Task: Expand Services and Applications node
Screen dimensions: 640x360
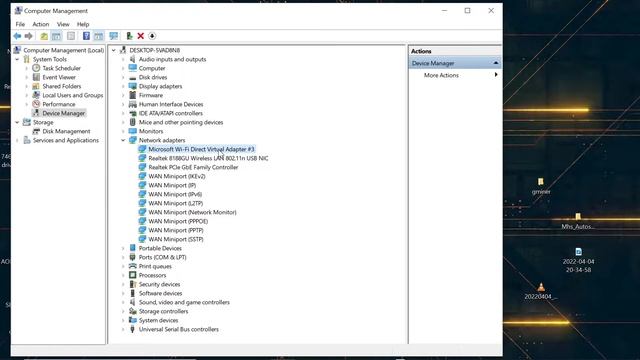Action: tap(17, 140)
